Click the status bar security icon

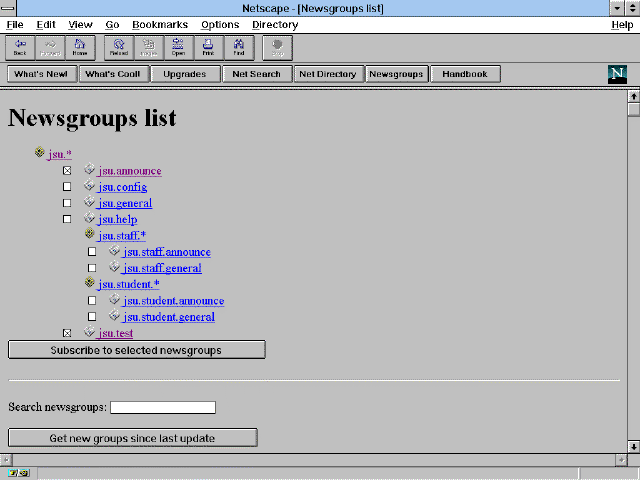tap(18, 473)
